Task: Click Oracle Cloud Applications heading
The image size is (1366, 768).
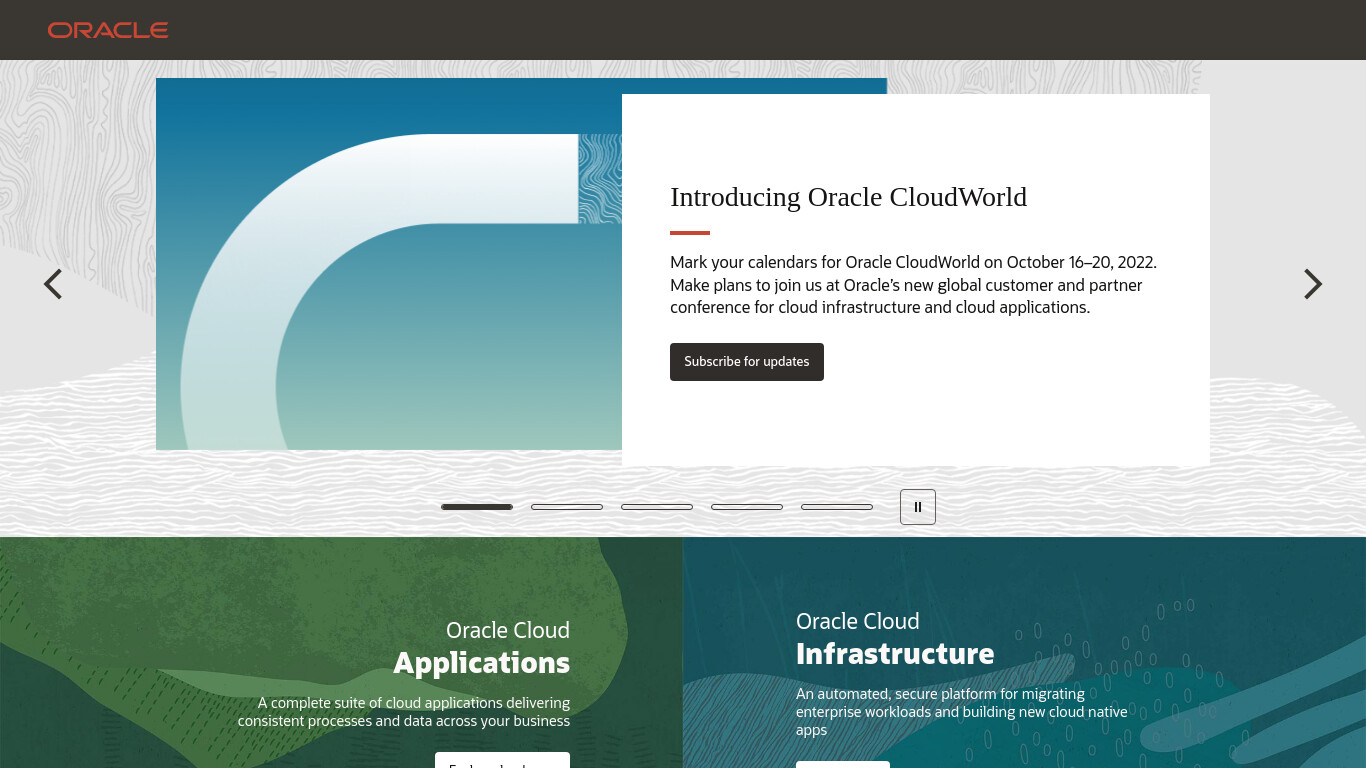Action: click(x=482, y=648)
